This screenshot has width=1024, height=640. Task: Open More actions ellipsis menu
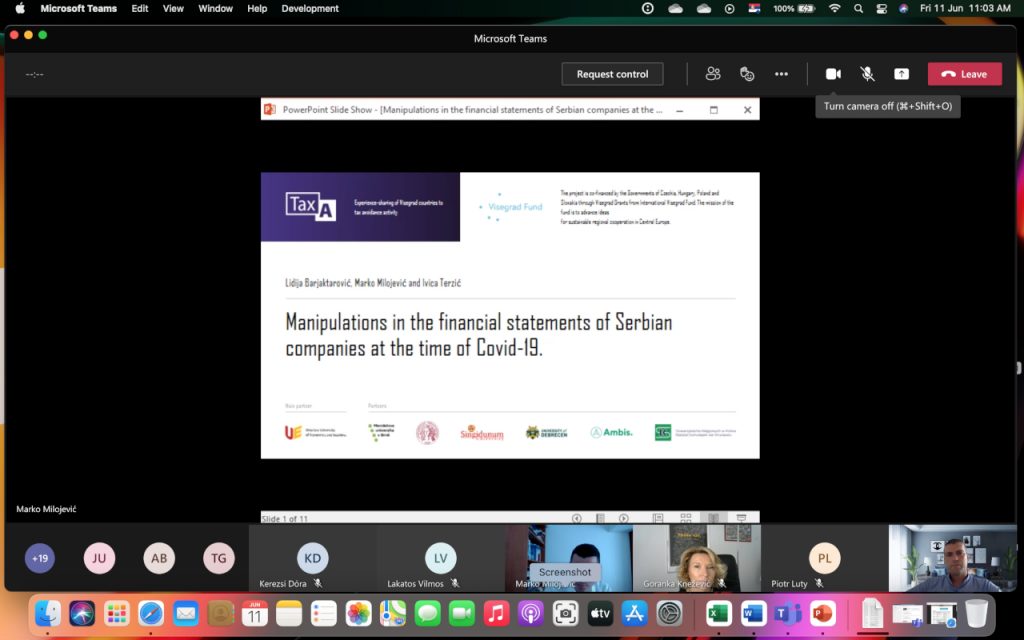pos(781,74)
